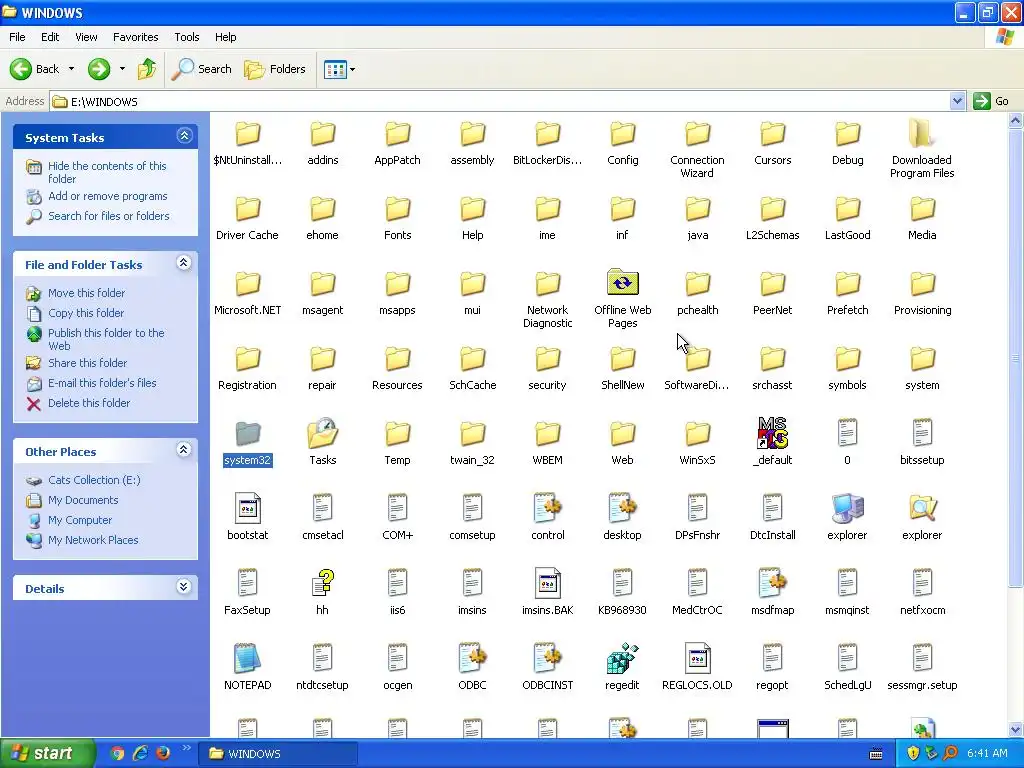Open the View menu
The width and height of the screenshot is (1024, 768).
pos(86,37)
